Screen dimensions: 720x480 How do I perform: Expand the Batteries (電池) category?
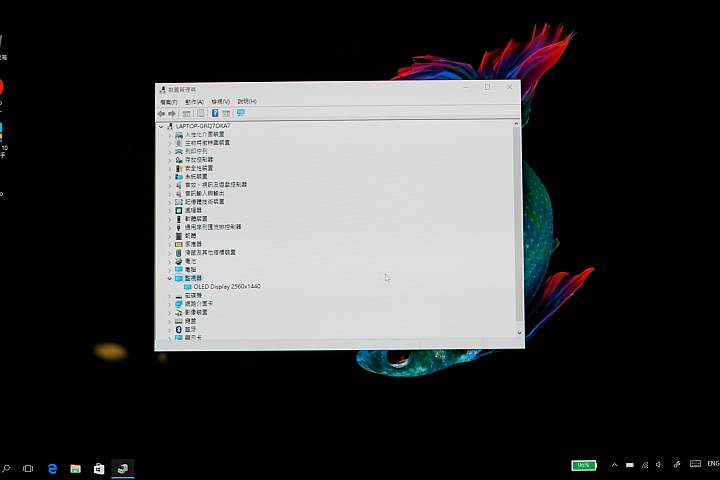[x=169, y=261]
